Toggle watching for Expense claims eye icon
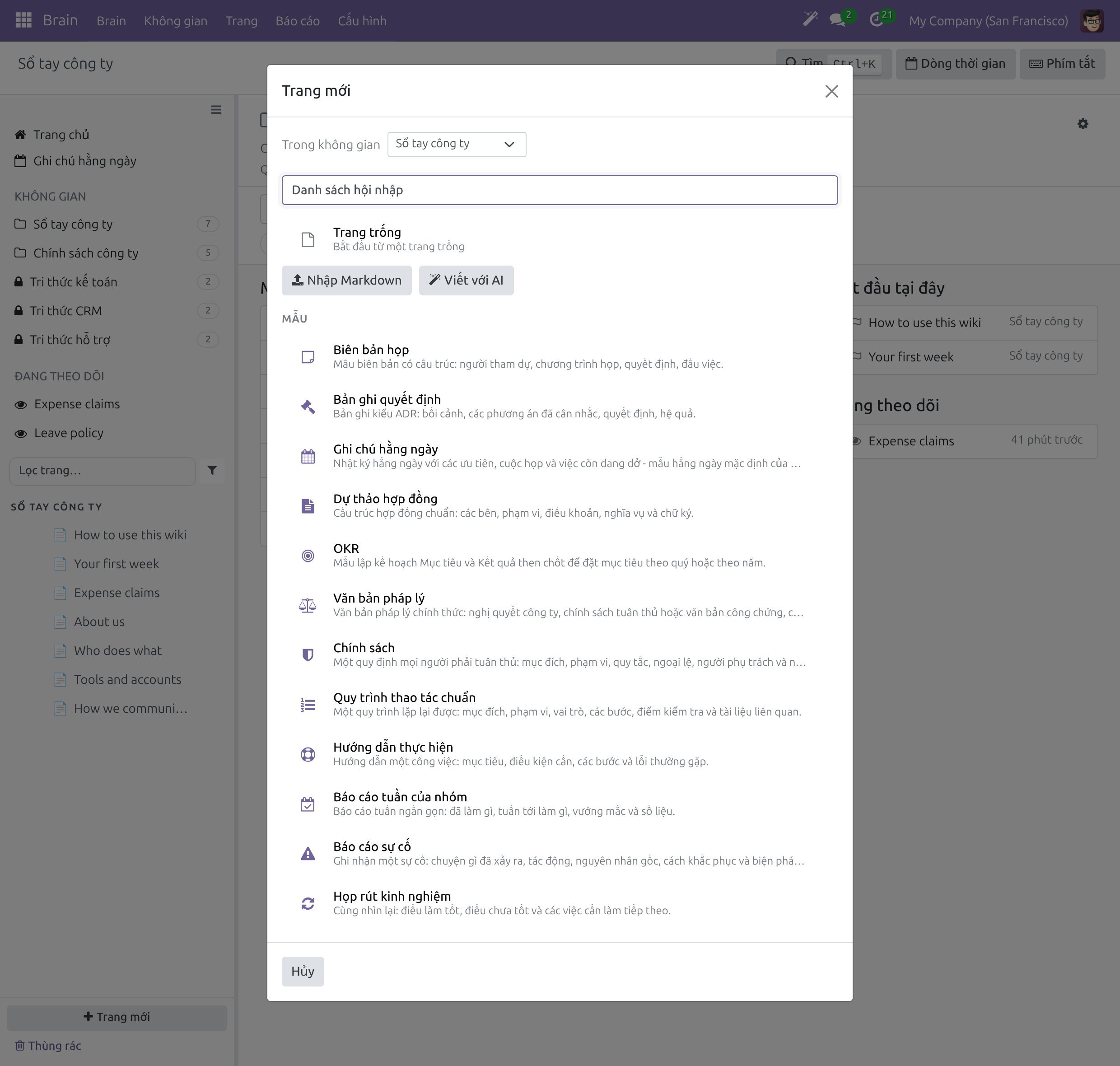Image resolution: width=1120 pixels, height=1066 pixels. coord(21,405)
